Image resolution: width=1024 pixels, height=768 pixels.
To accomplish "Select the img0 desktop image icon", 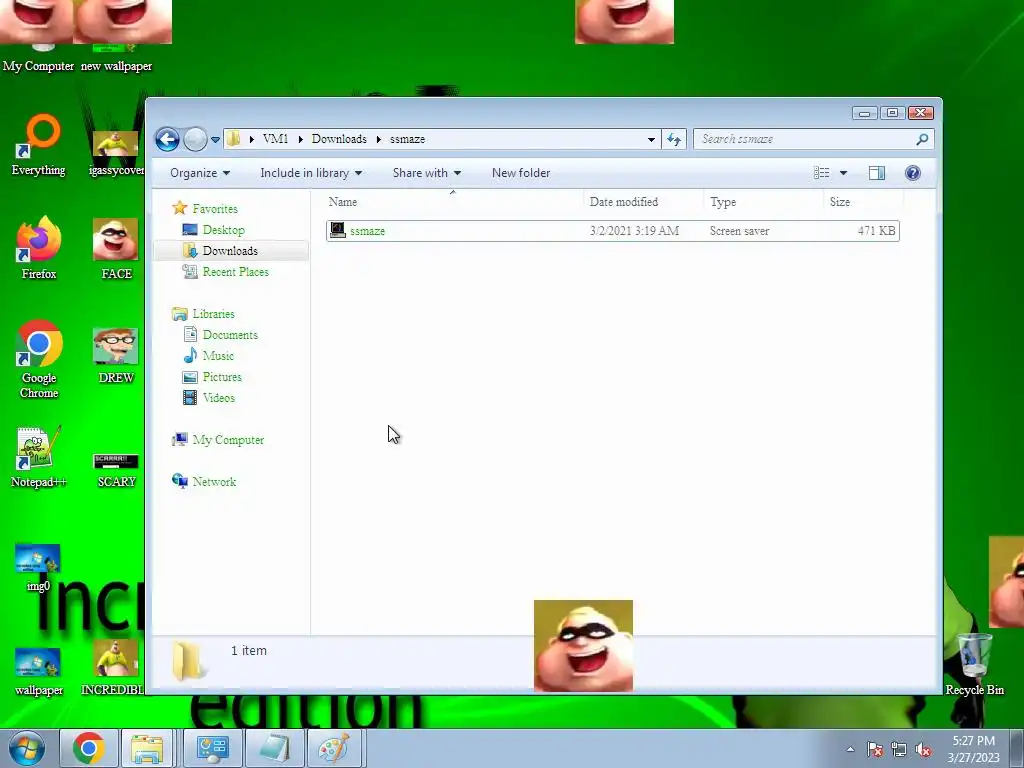I will [38, 568].
